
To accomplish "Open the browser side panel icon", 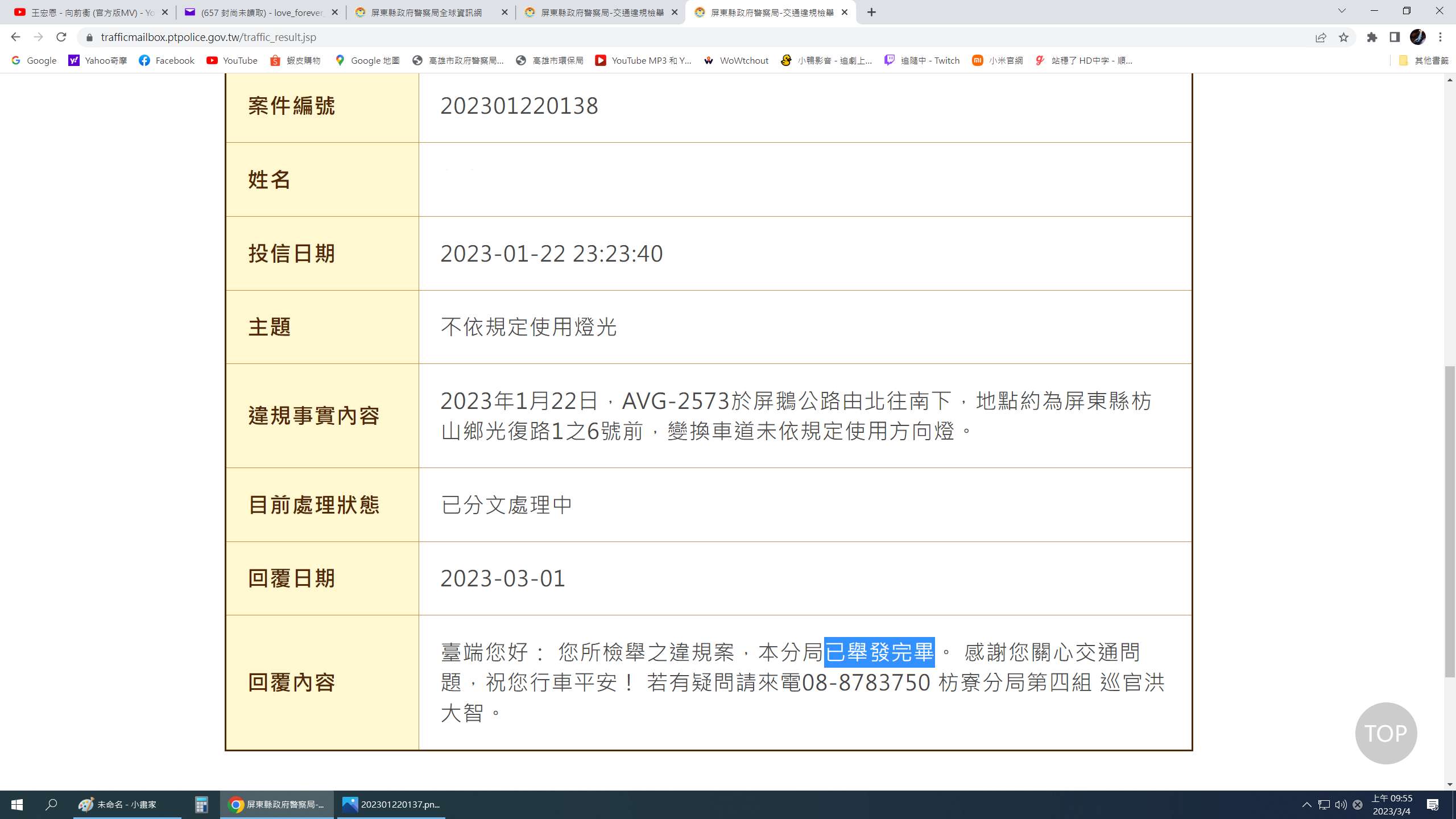I will click(x=1395, y=37).
